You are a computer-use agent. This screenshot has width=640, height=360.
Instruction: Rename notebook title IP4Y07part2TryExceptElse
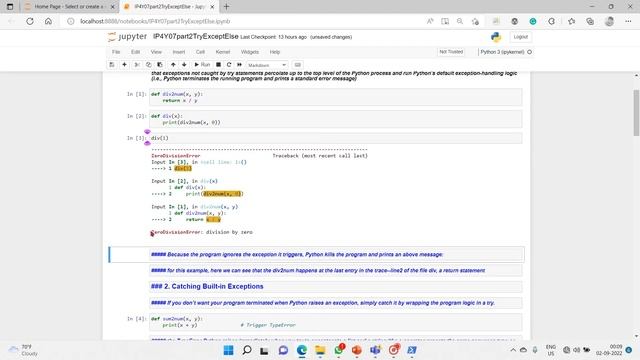(196, 36)
